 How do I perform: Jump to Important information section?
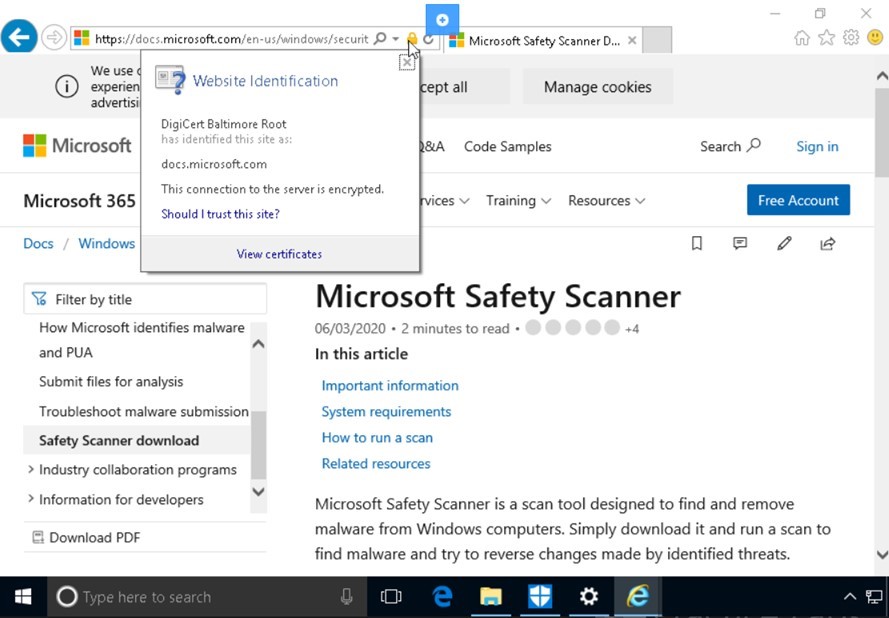coord(390,386)
